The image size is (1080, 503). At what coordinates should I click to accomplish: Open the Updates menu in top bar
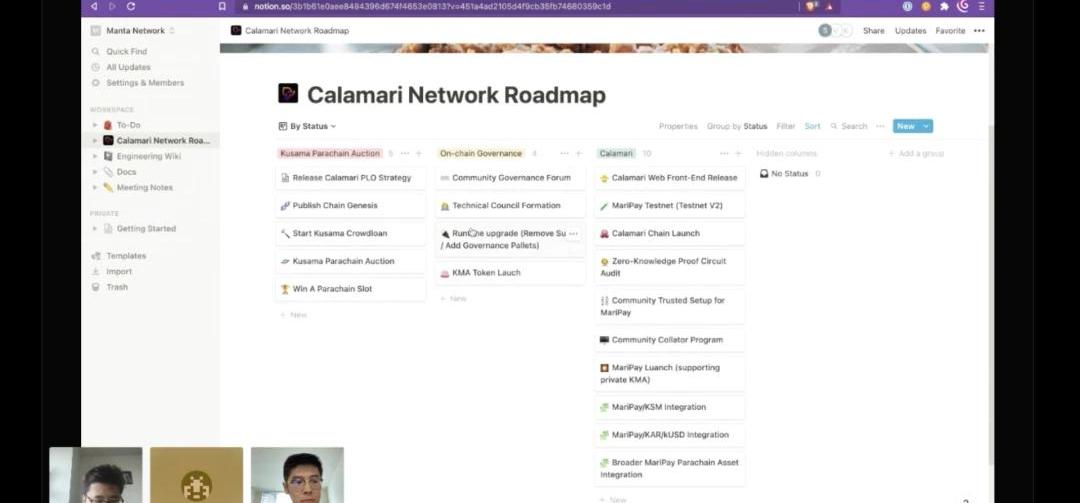(x=910, y=31)
